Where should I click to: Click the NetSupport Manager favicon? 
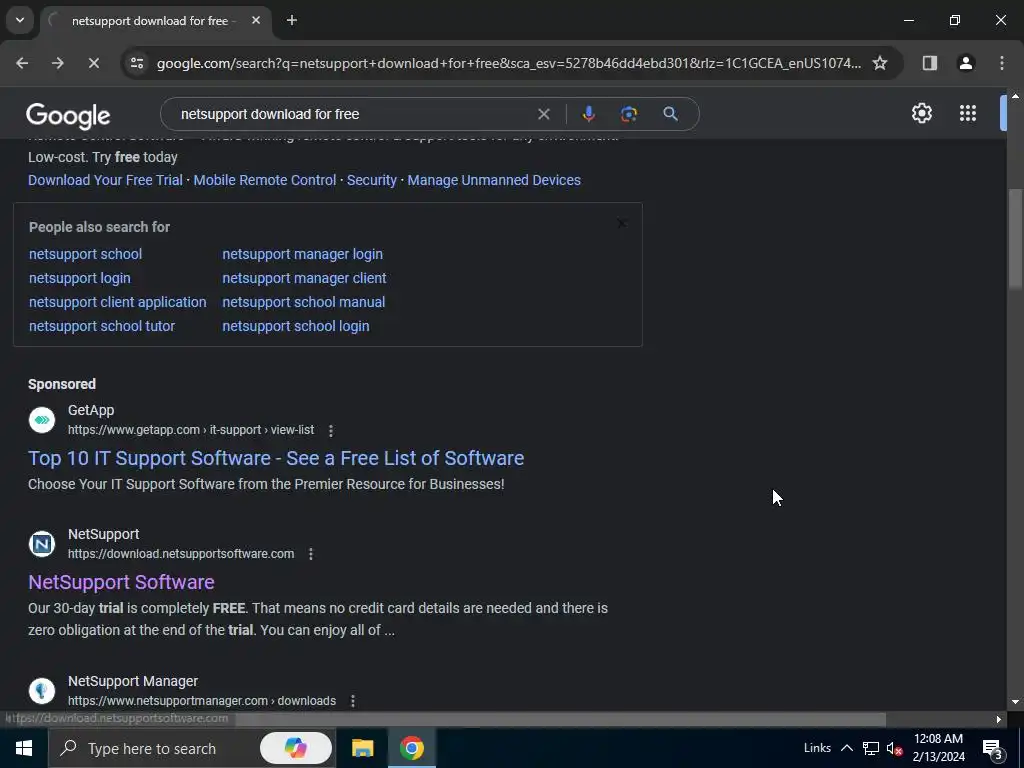42,690
